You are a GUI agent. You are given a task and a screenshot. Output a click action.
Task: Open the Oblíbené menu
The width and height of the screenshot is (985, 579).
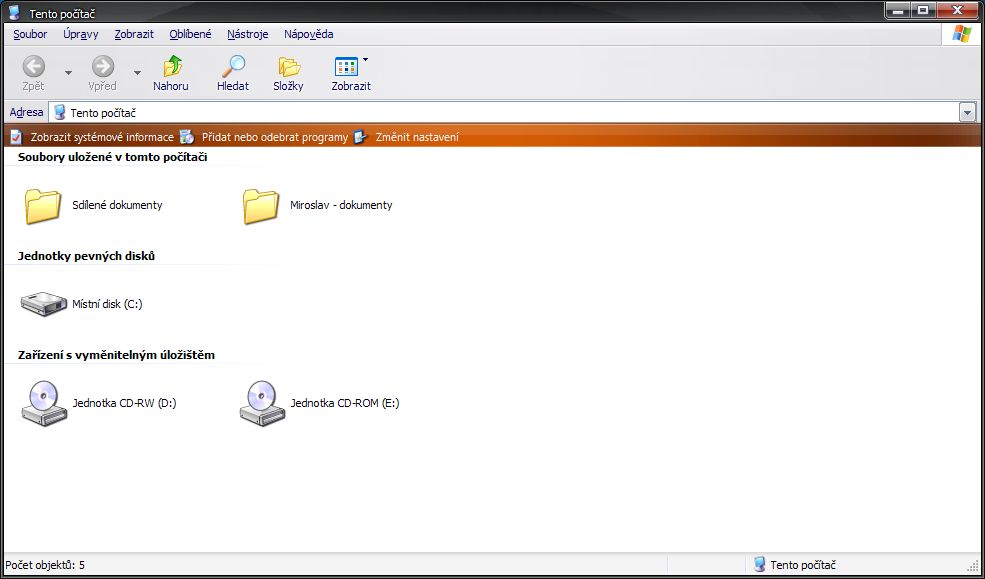coord(190,34)
